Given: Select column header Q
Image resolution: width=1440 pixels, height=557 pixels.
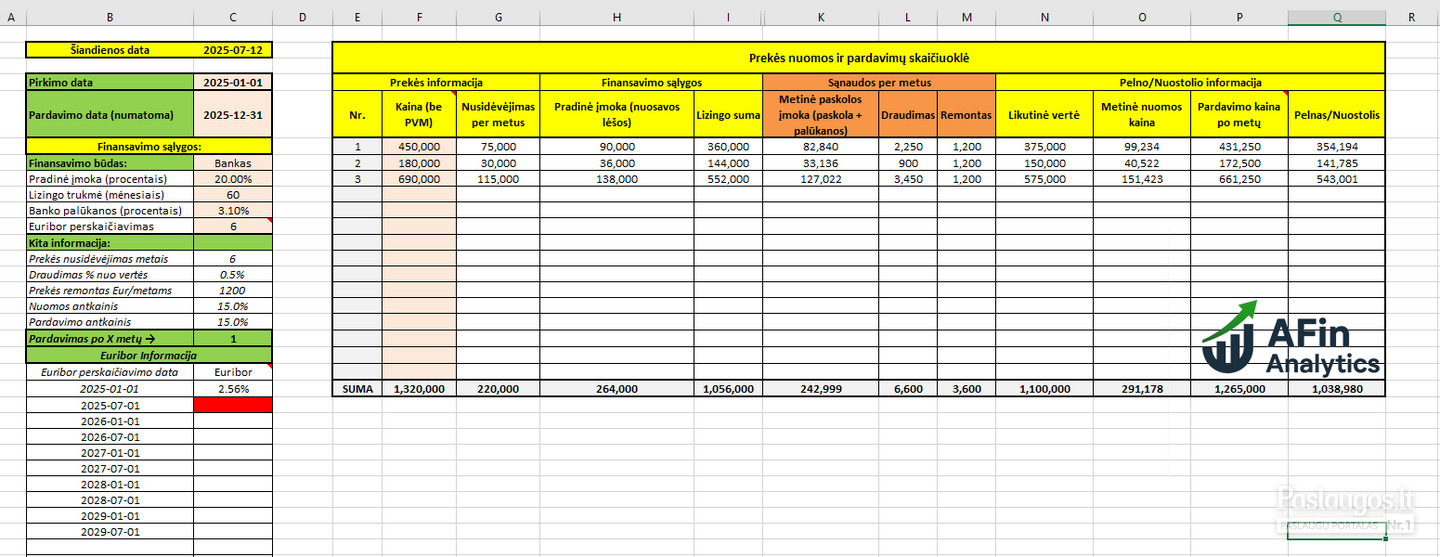Looking at the screenshot, I should tap(1336, 18).
